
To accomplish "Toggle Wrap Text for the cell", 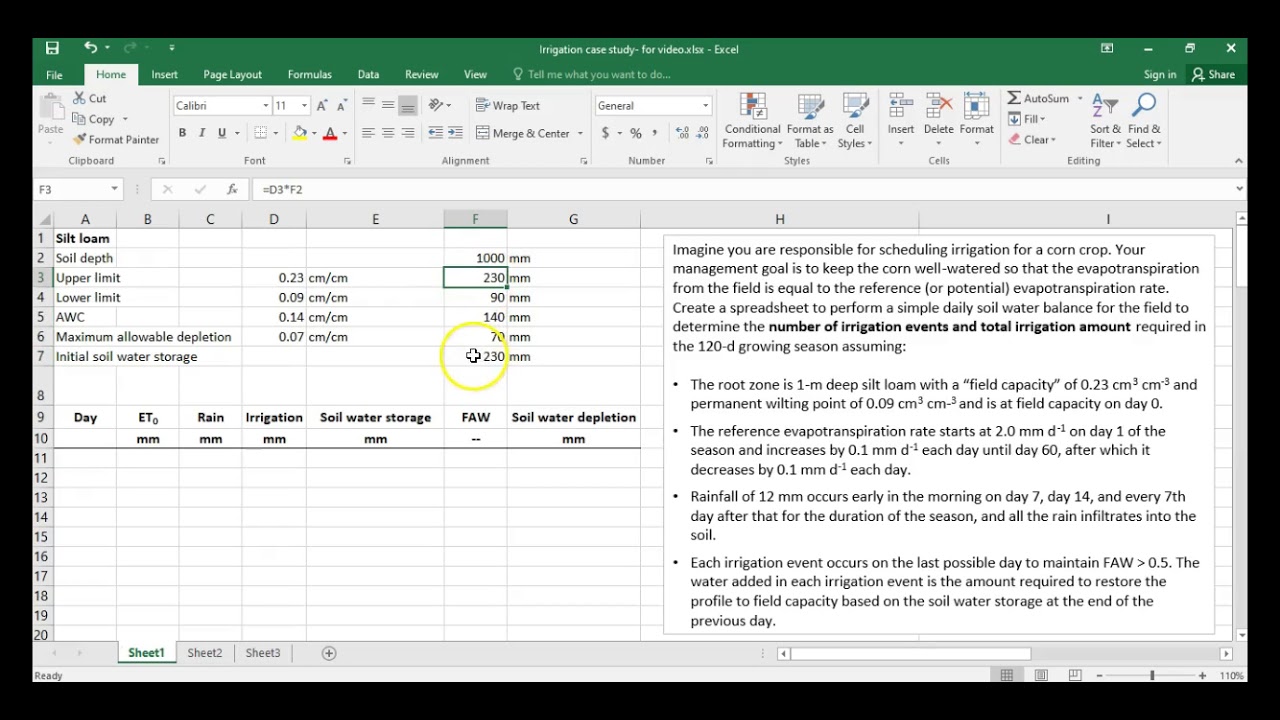I will pyautogui.click(x=508, y=105).
